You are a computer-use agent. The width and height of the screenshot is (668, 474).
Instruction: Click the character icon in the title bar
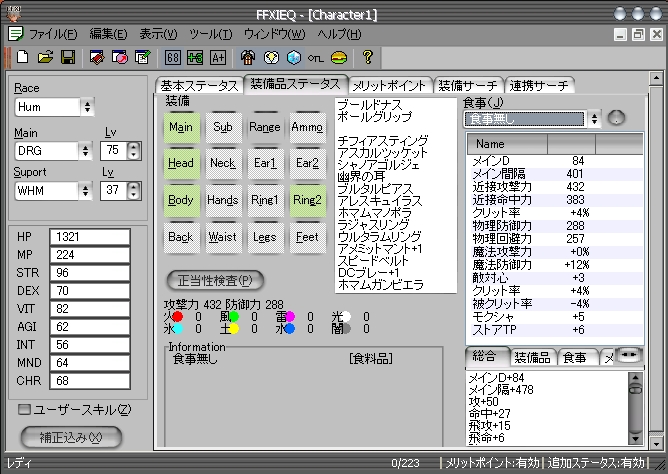tap(14, 14)
